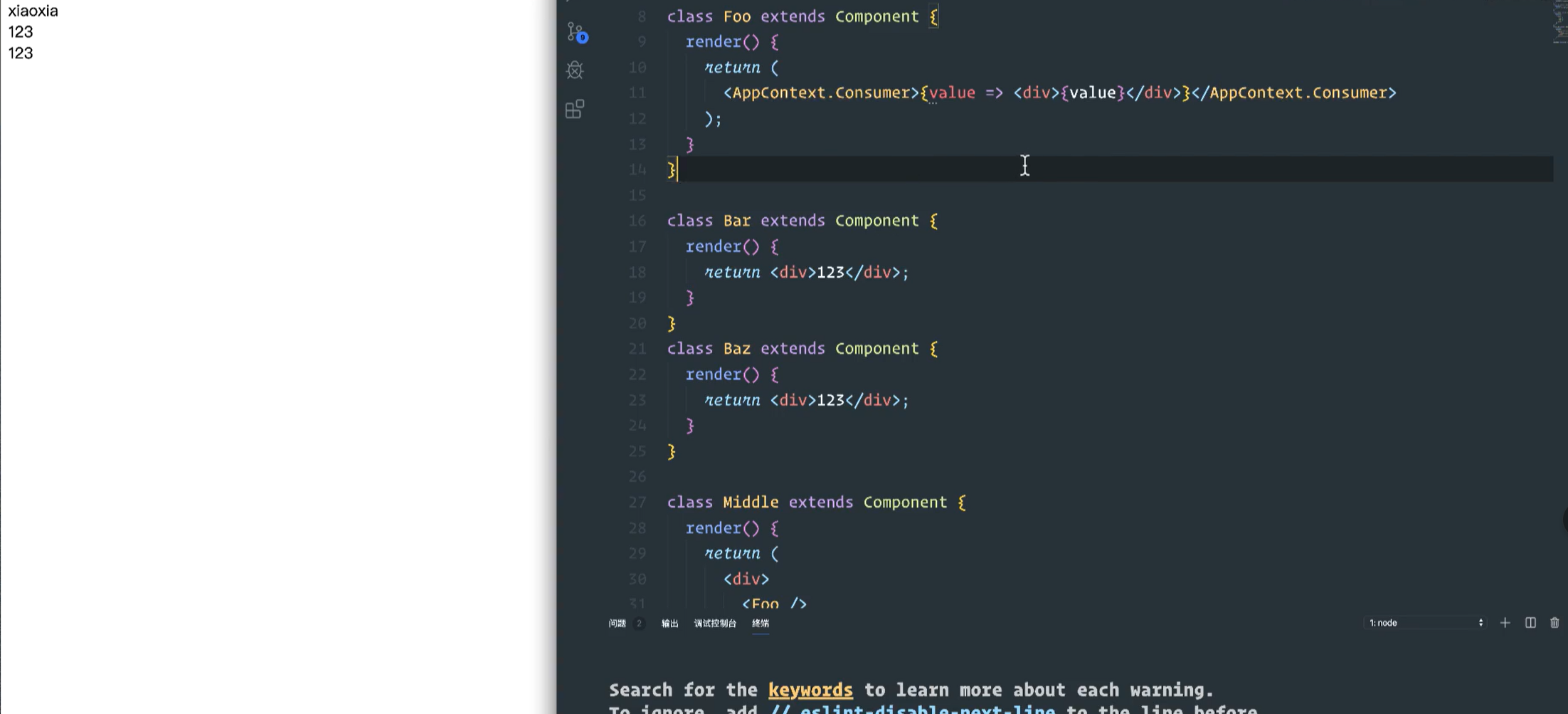Image resolution: width=1568 pixels, height=714 pixels.
Task: Switch to the 调试控制台 tab
Action: [715, 624]
